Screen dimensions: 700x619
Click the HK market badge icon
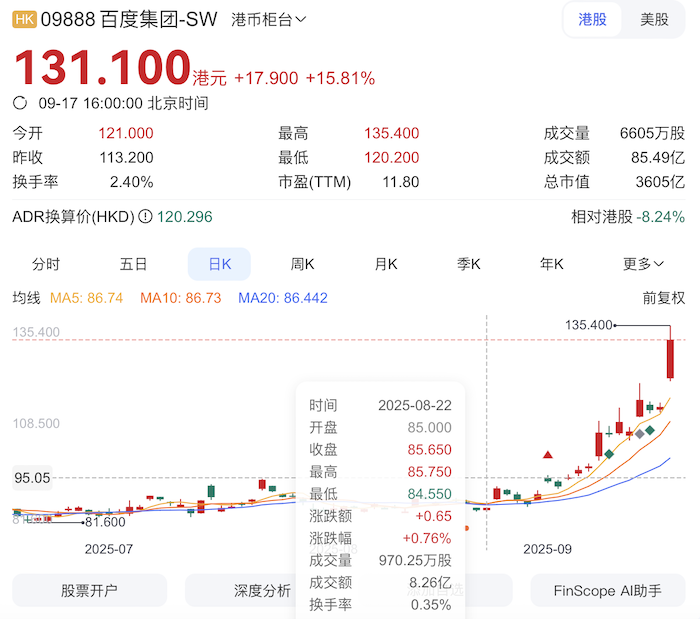coord(24,20)
